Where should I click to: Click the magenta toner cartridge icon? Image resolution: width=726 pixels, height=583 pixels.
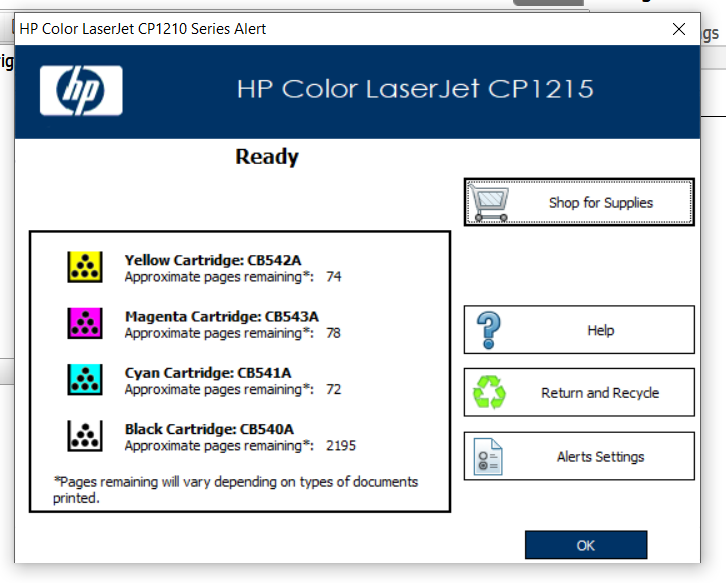85,323
